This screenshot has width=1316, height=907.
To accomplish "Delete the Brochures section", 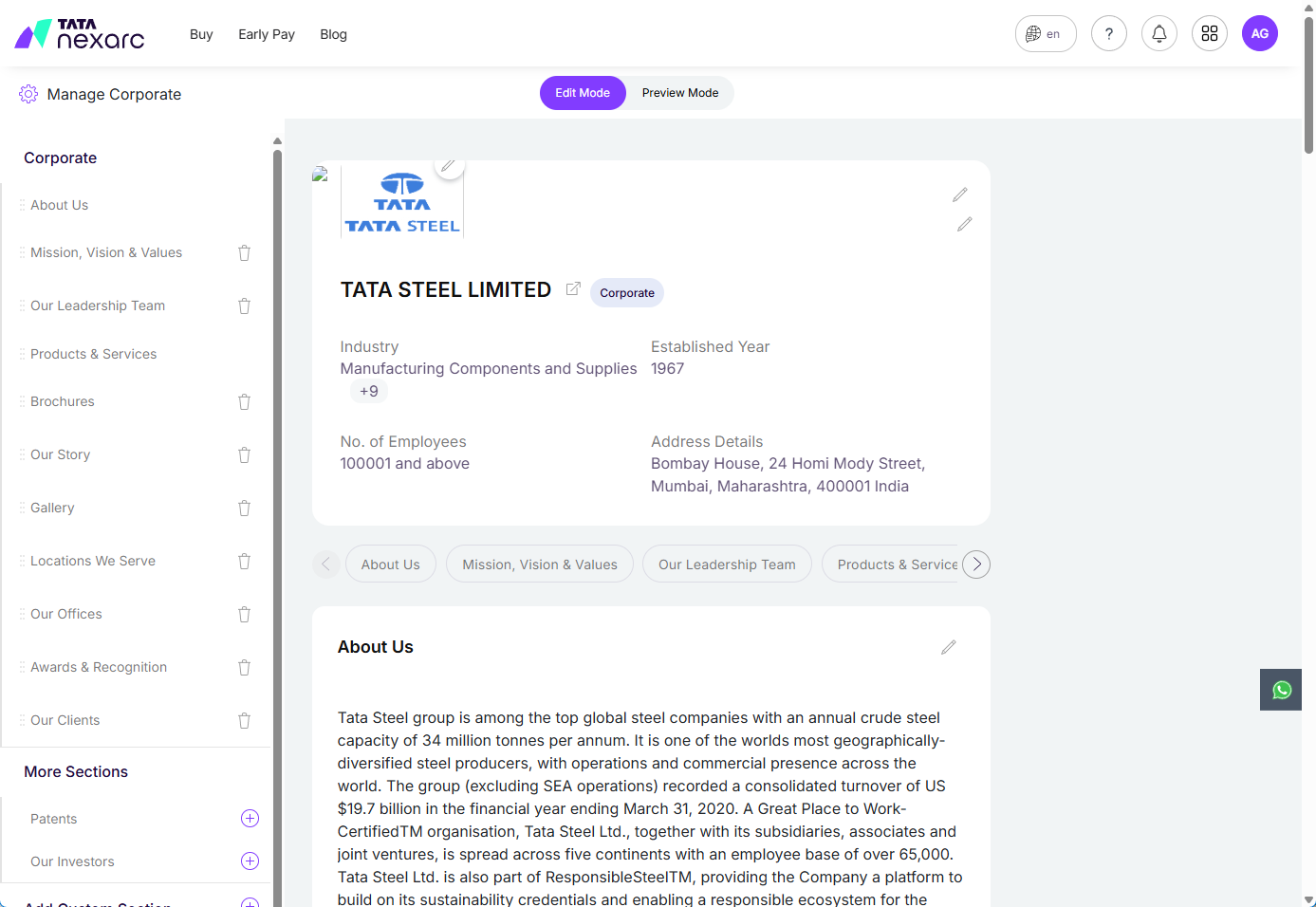I will point(244,402).
